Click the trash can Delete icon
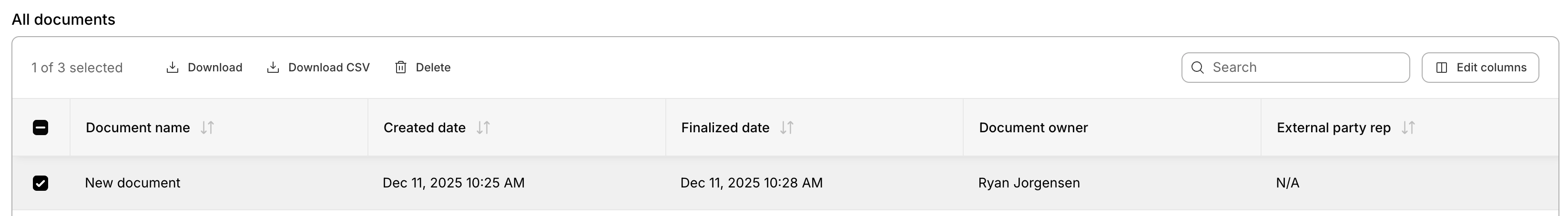 400,68
